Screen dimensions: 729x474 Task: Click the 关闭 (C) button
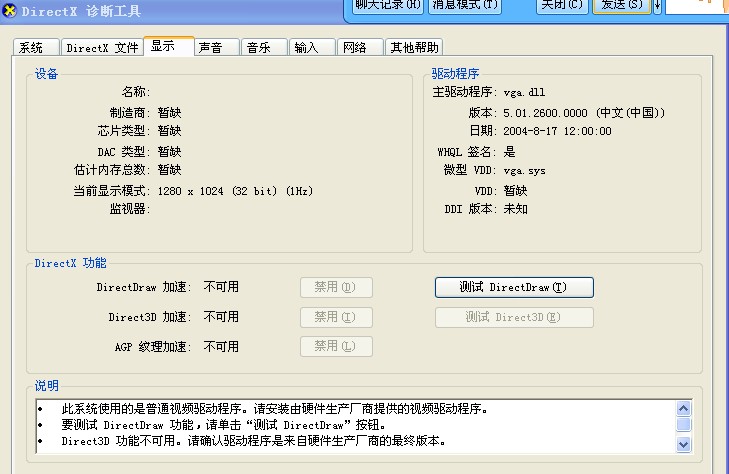(x=562, y=6)
